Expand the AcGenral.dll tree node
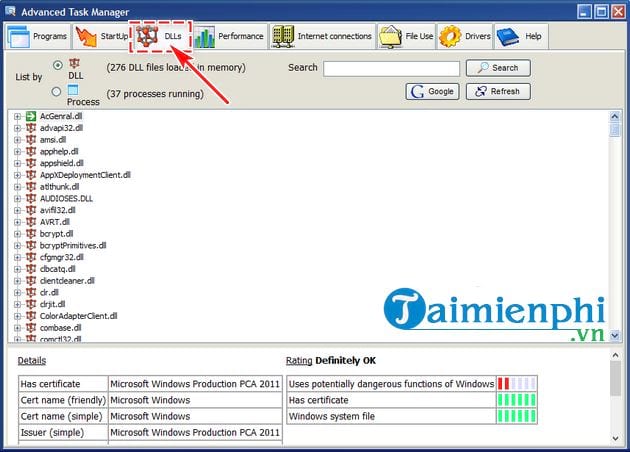The height and width of the screenshot is (452, 630). 17,117
